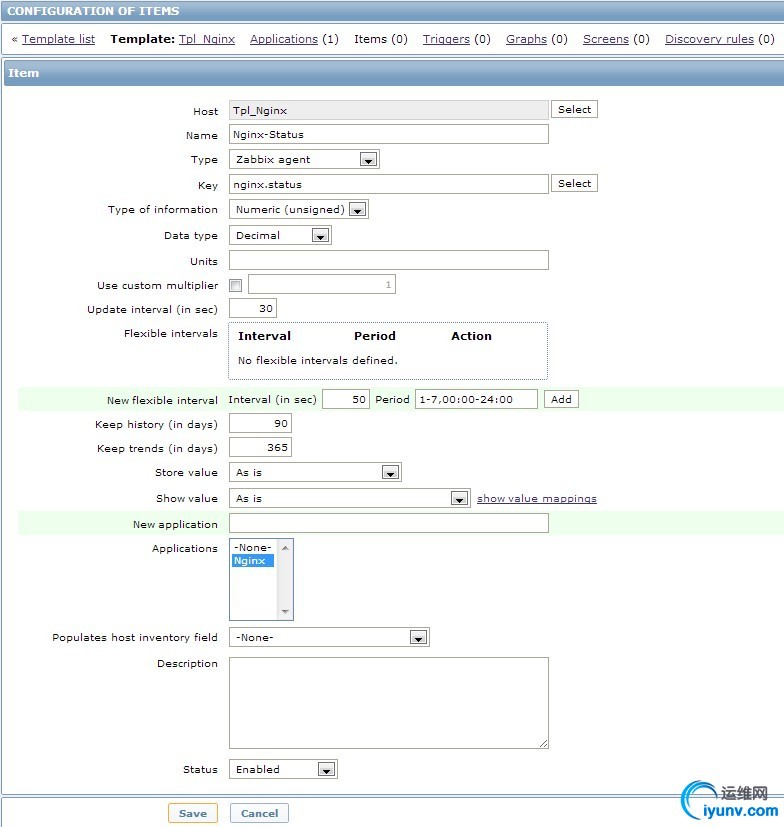Open the Data type dropdown showing Decimal
Image resolution: width=784 pixels, height=827 pixels.
pyautogui.click(x=280, y=235)
